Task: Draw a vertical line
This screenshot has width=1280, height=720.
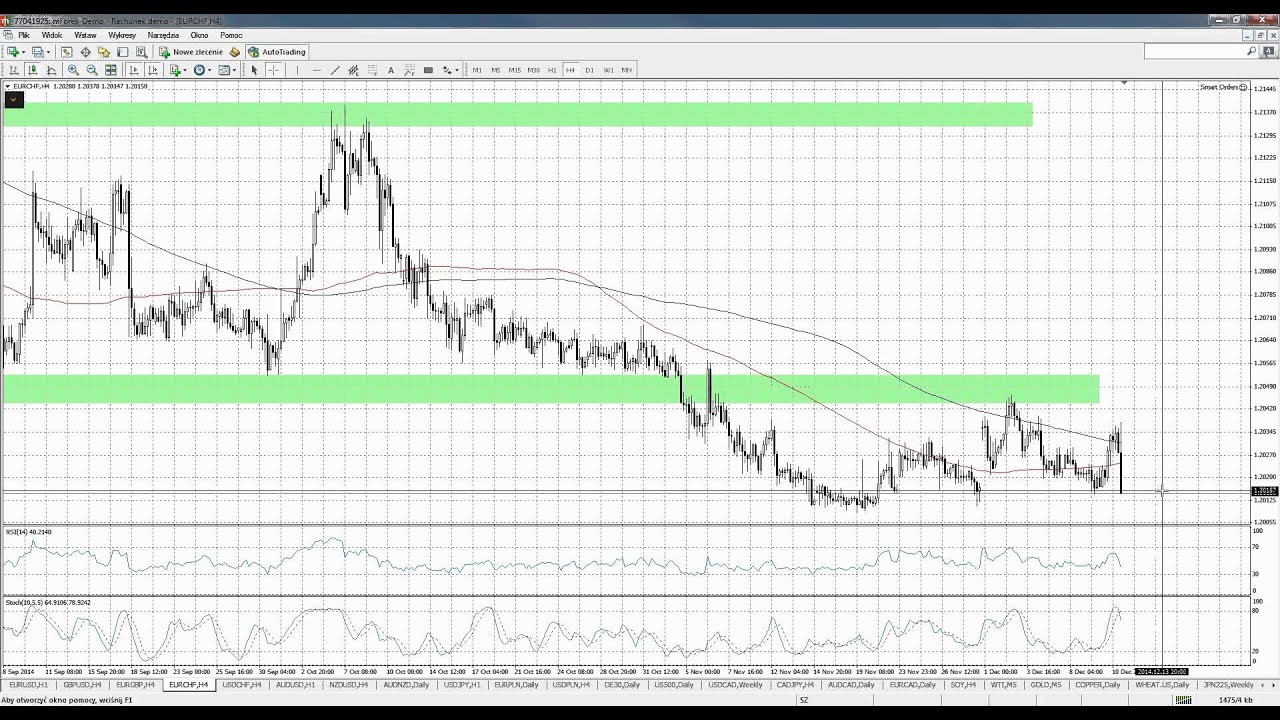Action: pos(297,70)
